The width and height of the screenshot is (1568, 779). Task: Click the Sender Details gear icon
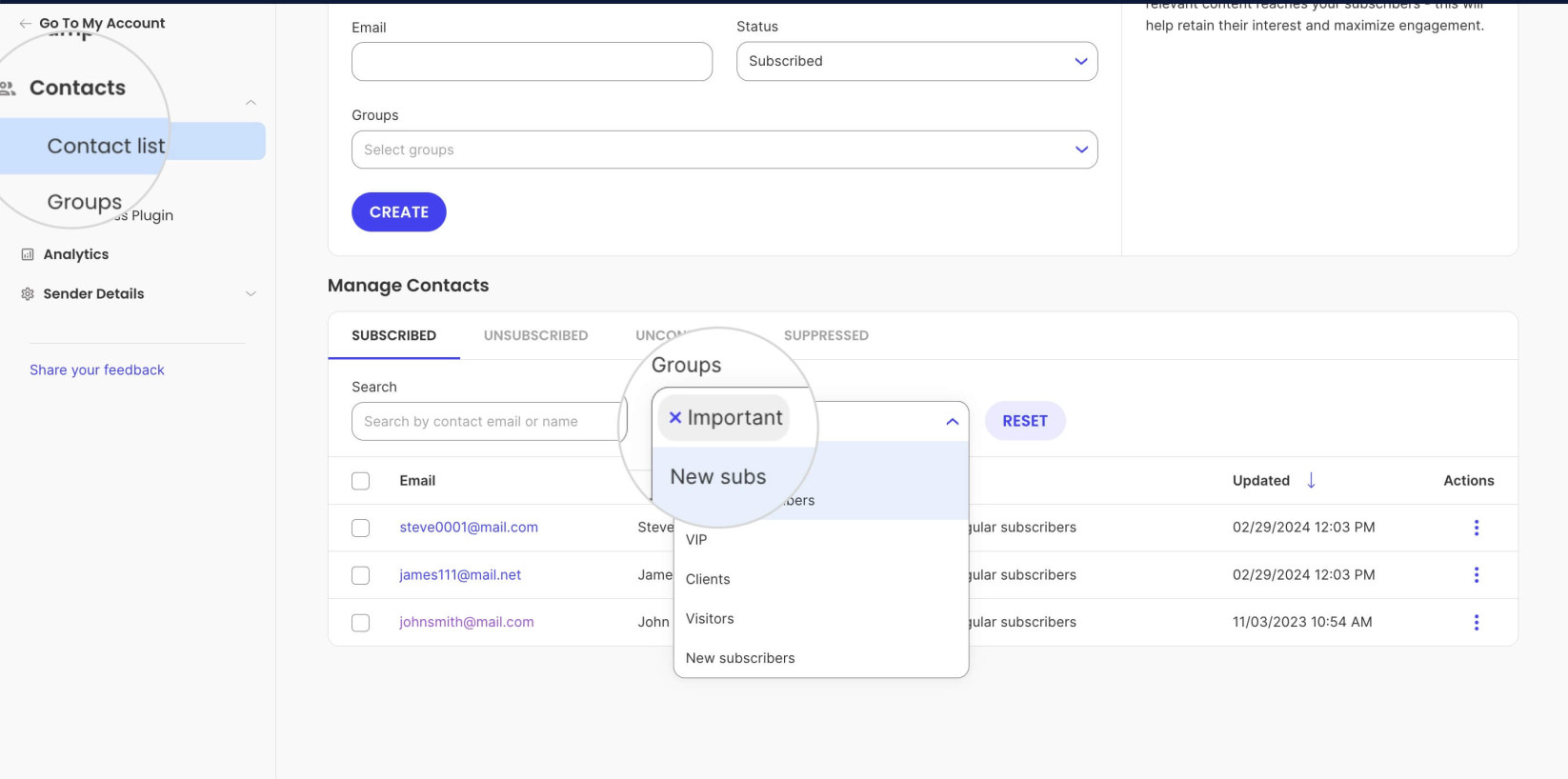[28, 293]
